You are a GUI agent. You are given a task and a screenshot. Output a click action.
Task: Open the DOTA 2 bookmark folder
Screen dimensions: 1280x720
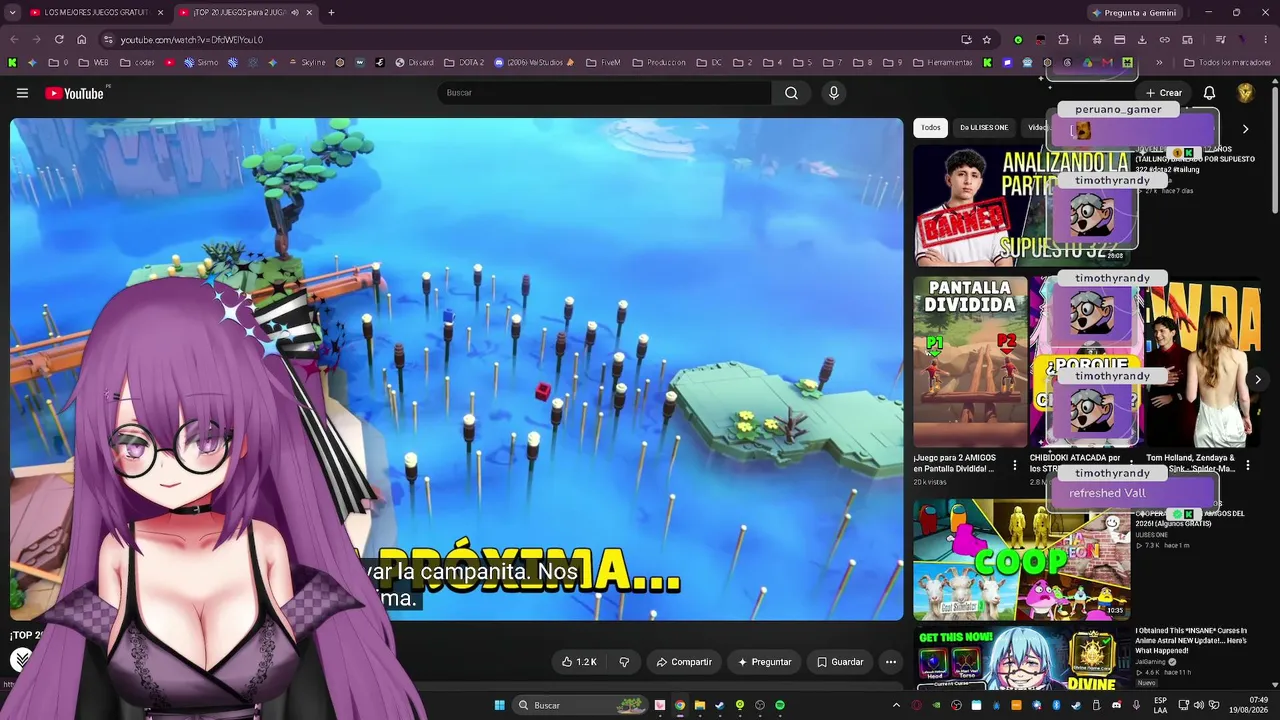[464, 62]
